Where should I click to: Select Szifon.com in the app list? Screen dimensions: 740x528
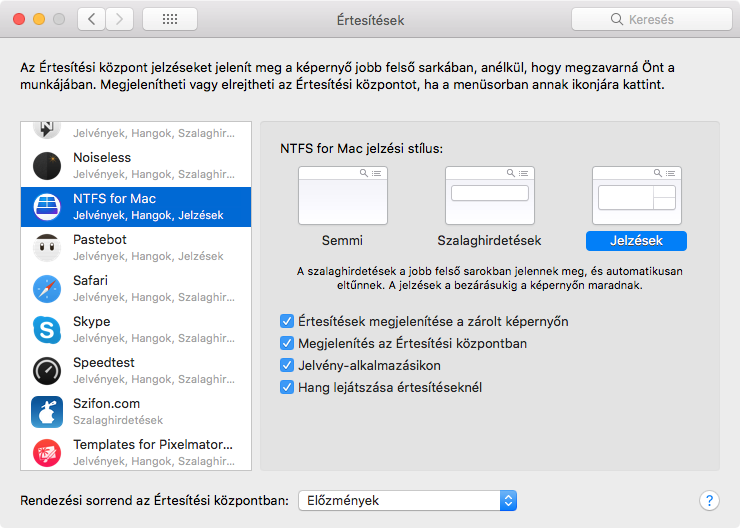point(136,412)
